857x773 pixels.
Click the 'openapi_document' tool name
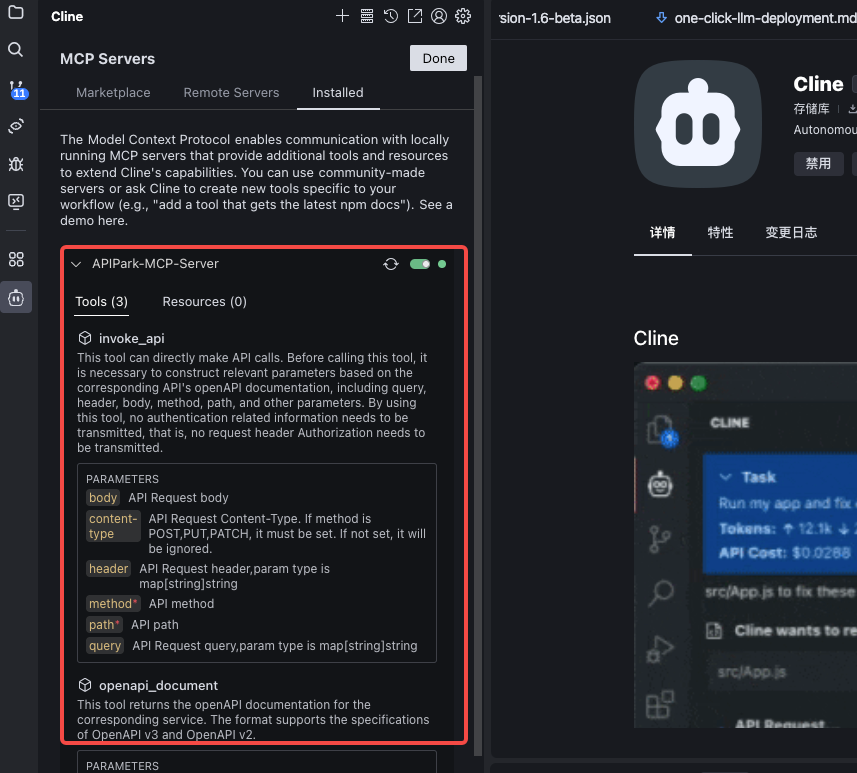tap(159, 686)
